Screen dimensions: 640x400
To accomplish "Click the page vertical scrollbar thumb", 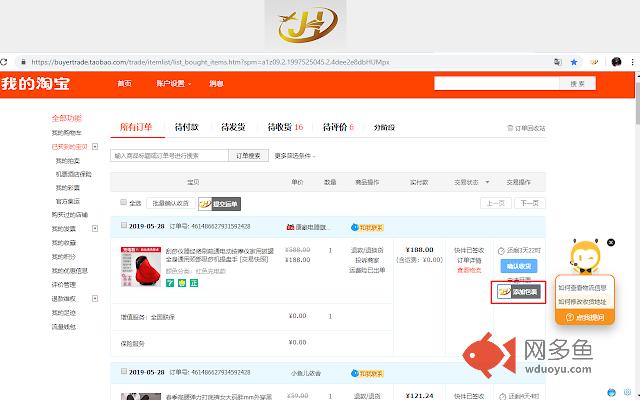I will tap(638, 105).
